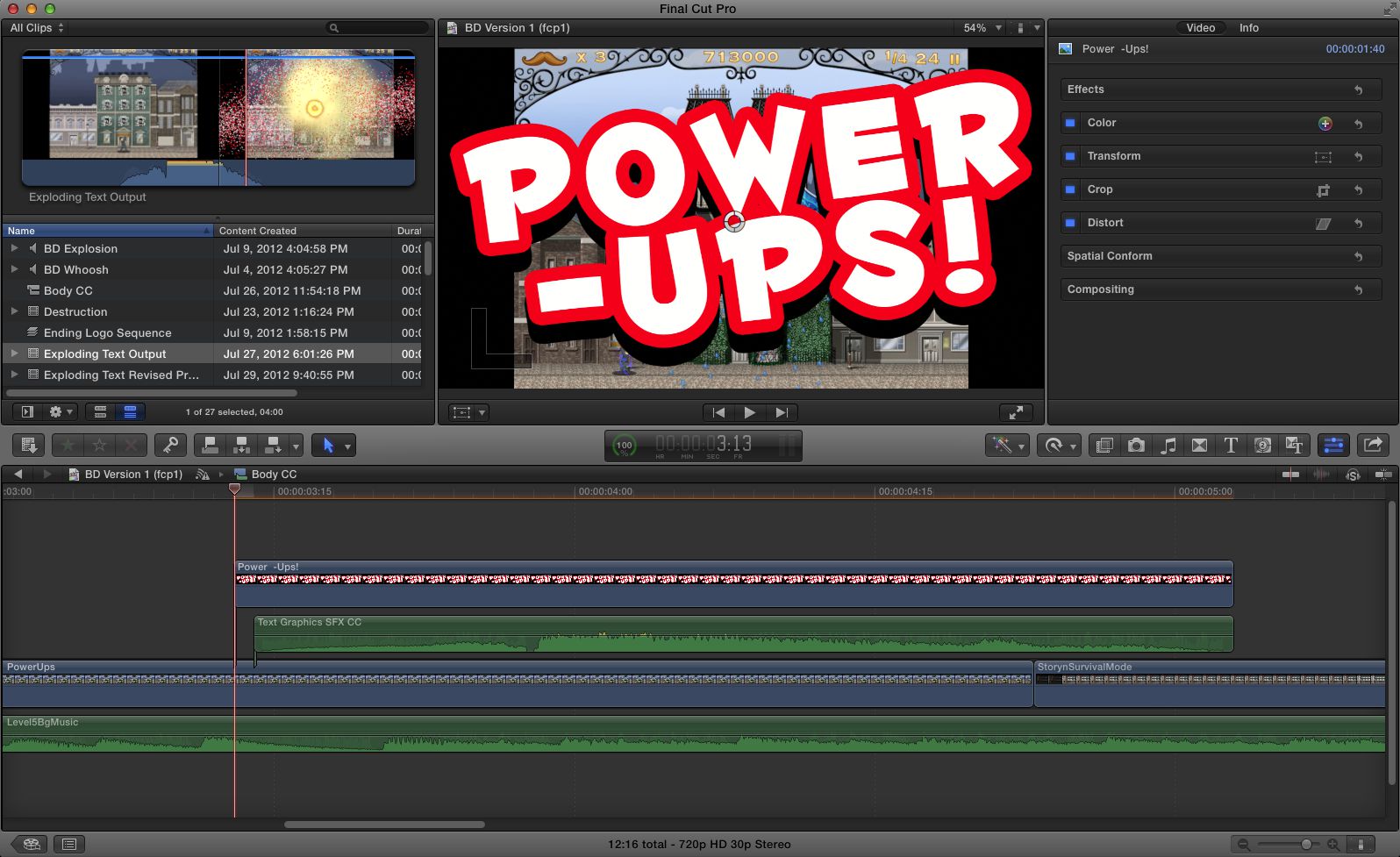Click the Exploding Text Output filmstrip thumbnail
This screenshot has height=857, width=1400.
coord(218,118)
